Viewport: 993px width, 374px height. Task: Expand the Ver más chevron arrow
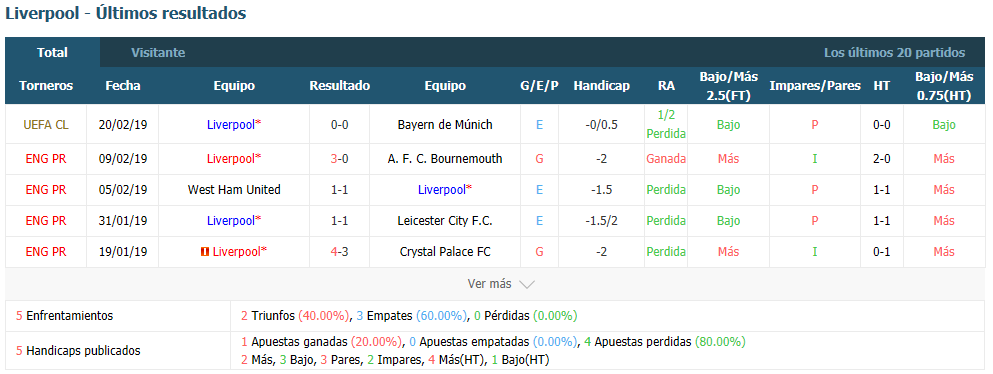pyautogui.click(x=527, y=285)
